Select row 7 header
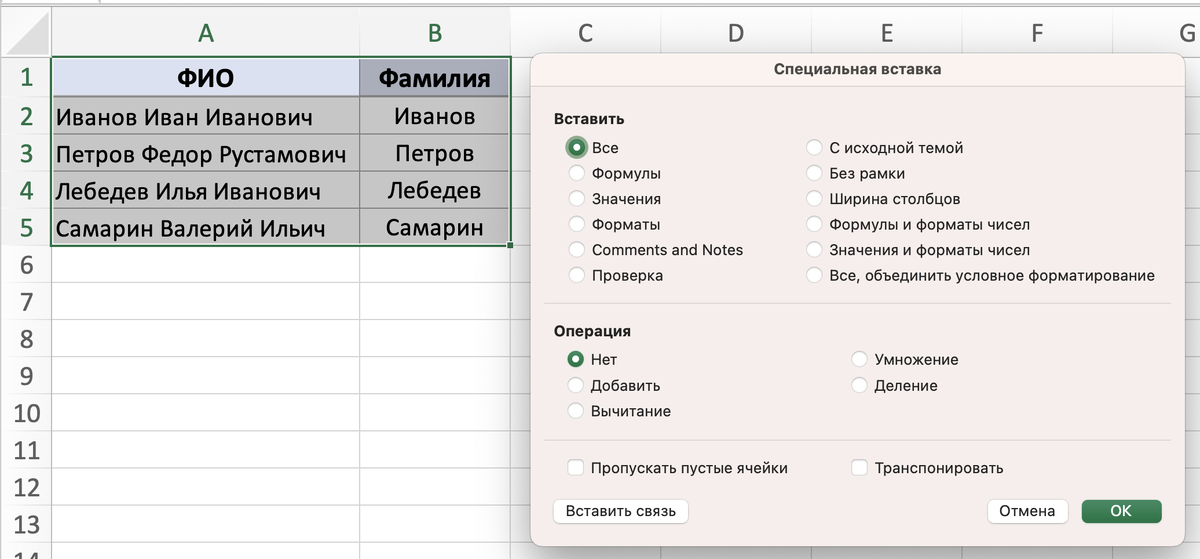This screenshot has height=559, width=1200. [x=26, y=302]
